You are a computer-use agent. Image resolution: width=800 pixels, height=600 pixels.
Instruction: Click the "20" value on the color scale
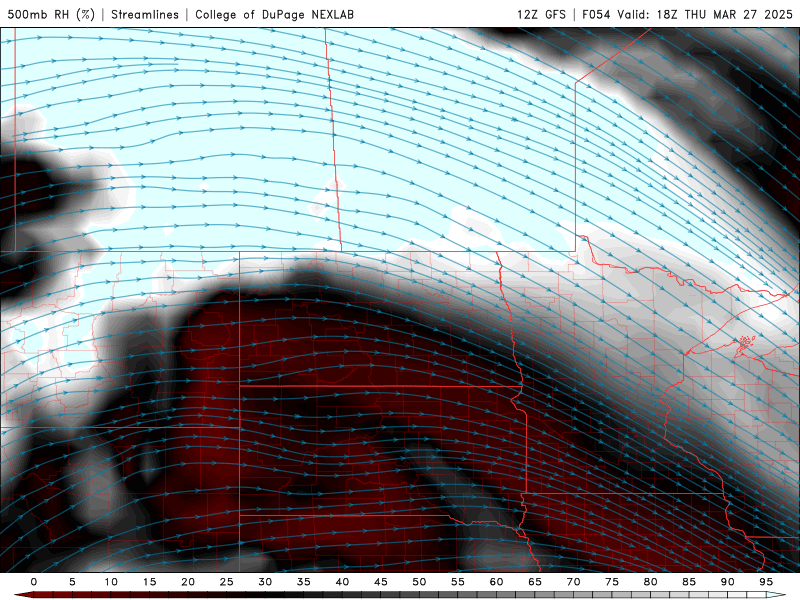[x=188, y=582]
